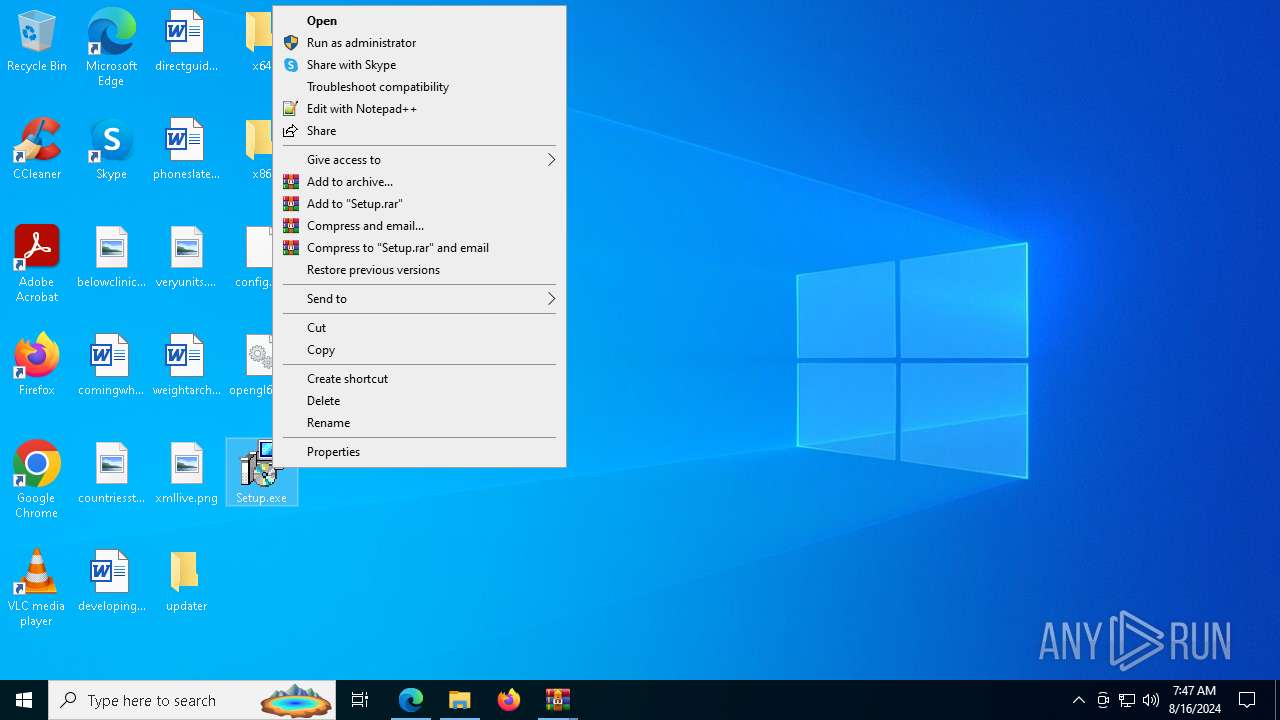Open the notification center
This screenshot has width=1280, height=720.
1247,700
